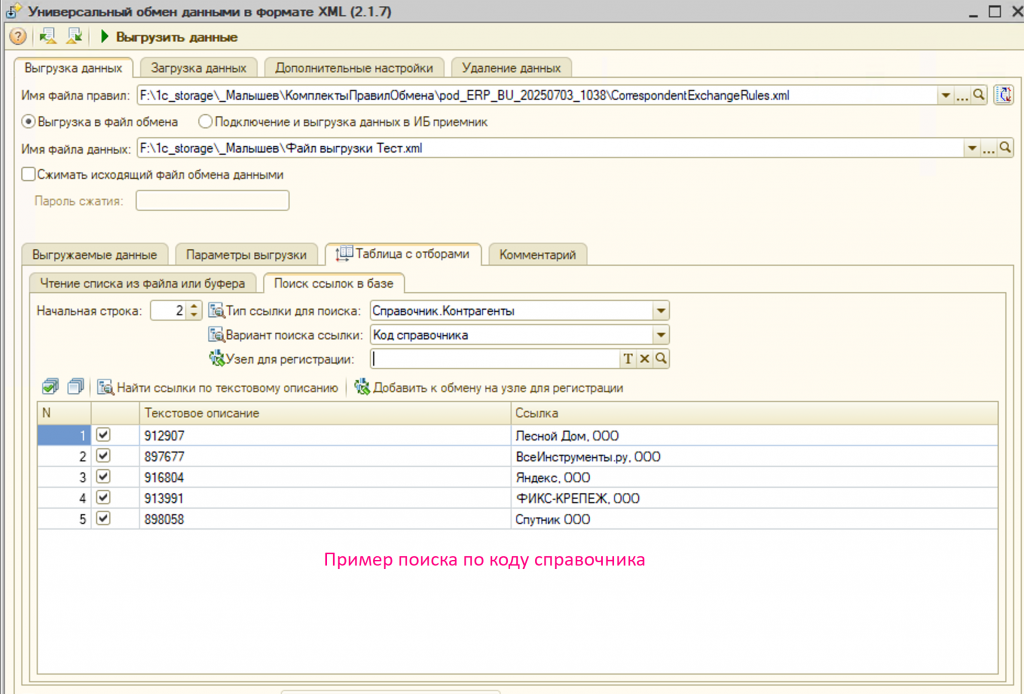
Task: Increase Начальная строка with up arrow
Action: click(194, 306)
